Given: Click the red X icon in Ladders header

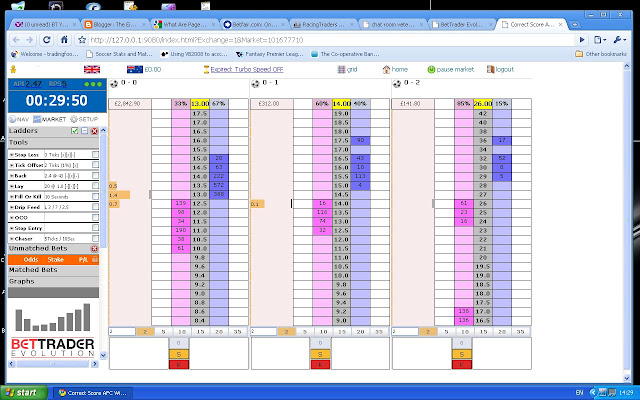Looking at the screenshot, I should pyautogui.click(x=94, y=131).
